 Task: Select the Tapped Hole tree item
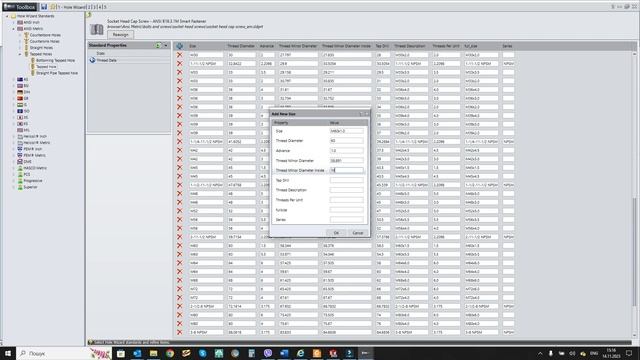46,67
